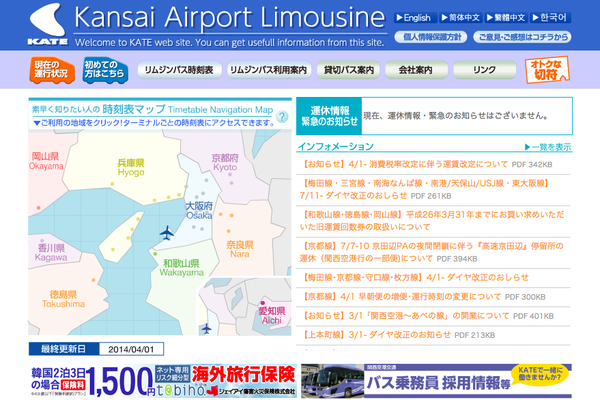The height and width of the screenshot is (400, 600).
Task: Select Kagawa prefecture on the map
Action: [x=51, y=252]
